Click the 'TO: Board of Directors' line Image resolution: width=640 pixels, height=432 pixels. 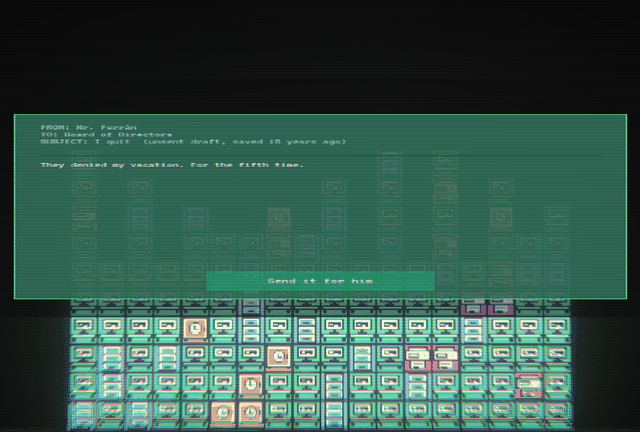point(106,134)
